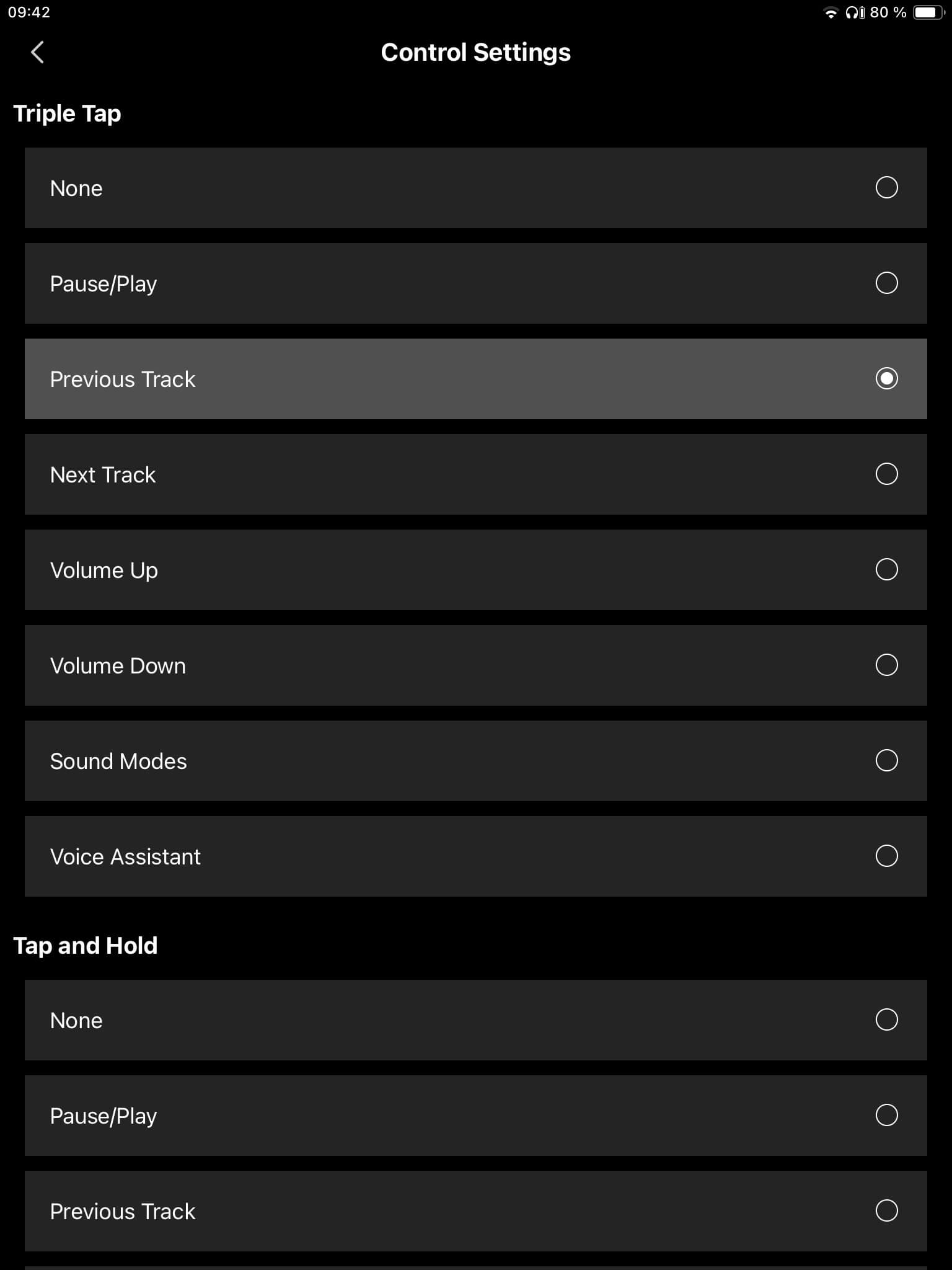Viewport: 952px width, 1270px height.
Task: Tap the Voice Assistant row label
Action: 125,857
